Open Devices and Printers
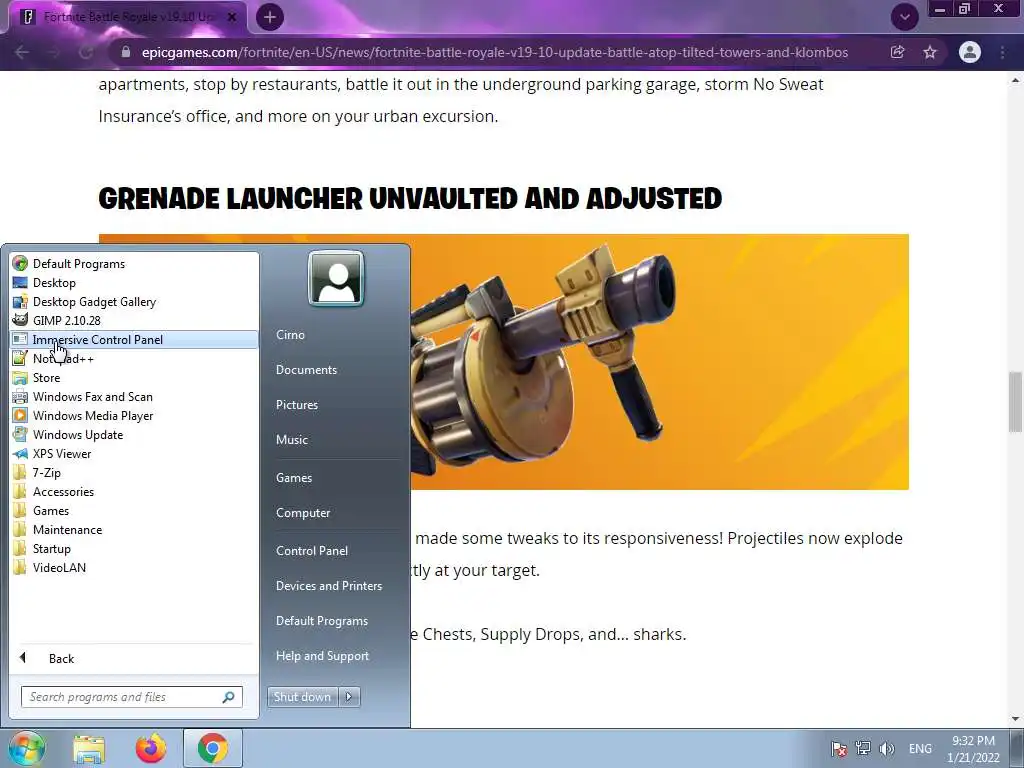1024x768 pixels. point(329,586)
